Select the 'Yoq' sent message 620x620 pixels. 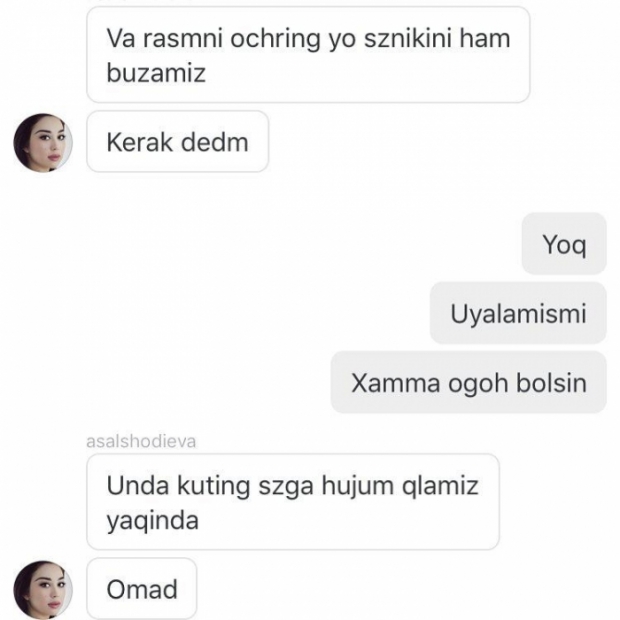564,244
